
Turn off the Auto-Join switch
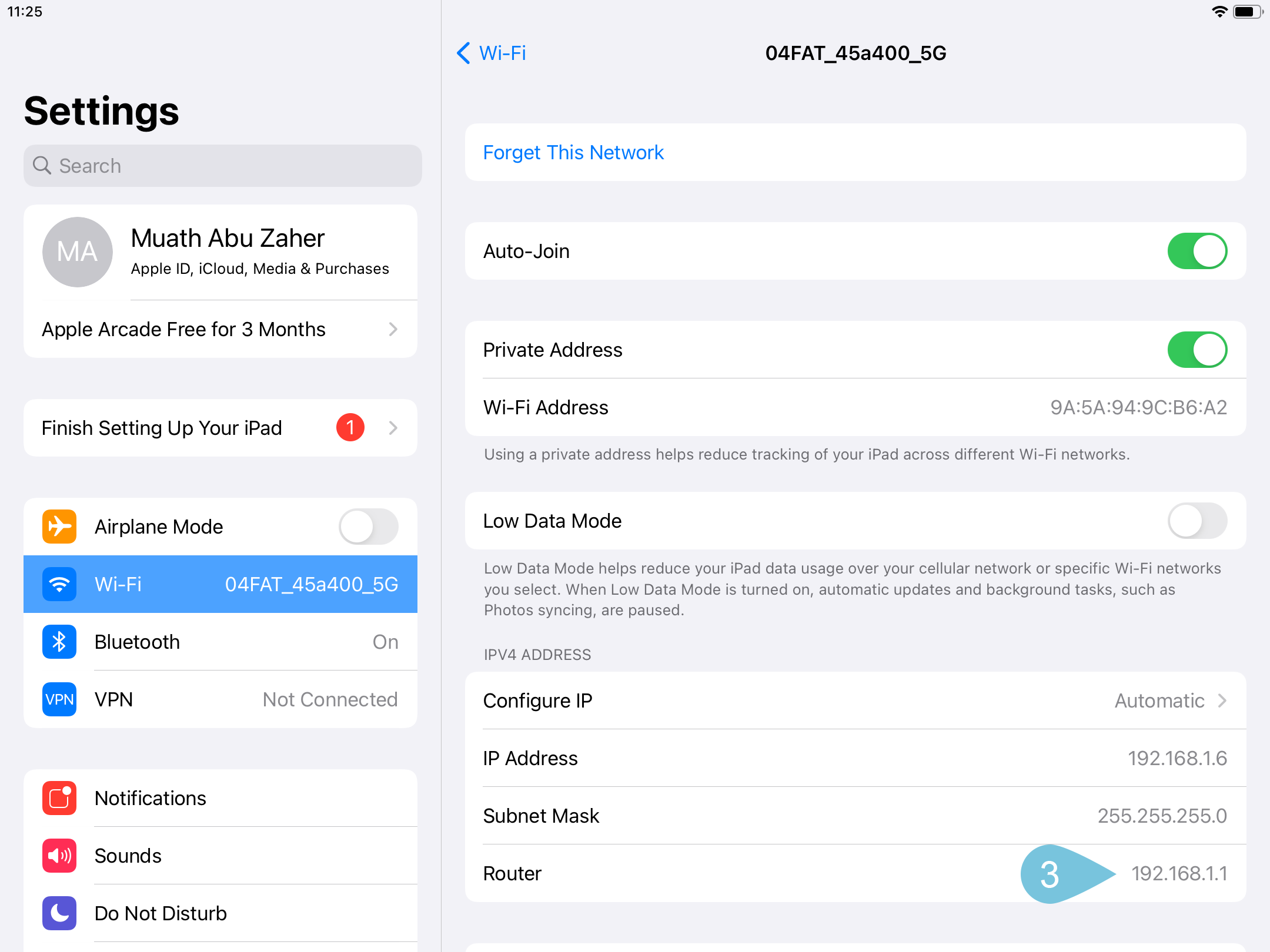click(1197, 251)
